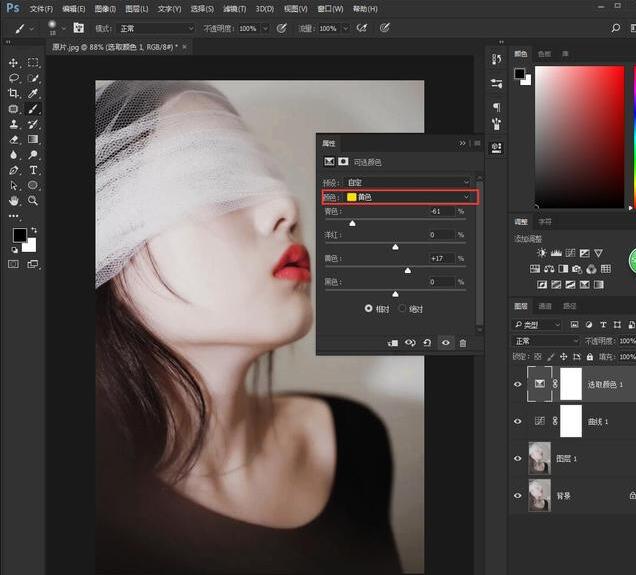Activate the Zoom magnifier tool
636x575 pixels.
(33, 201)
